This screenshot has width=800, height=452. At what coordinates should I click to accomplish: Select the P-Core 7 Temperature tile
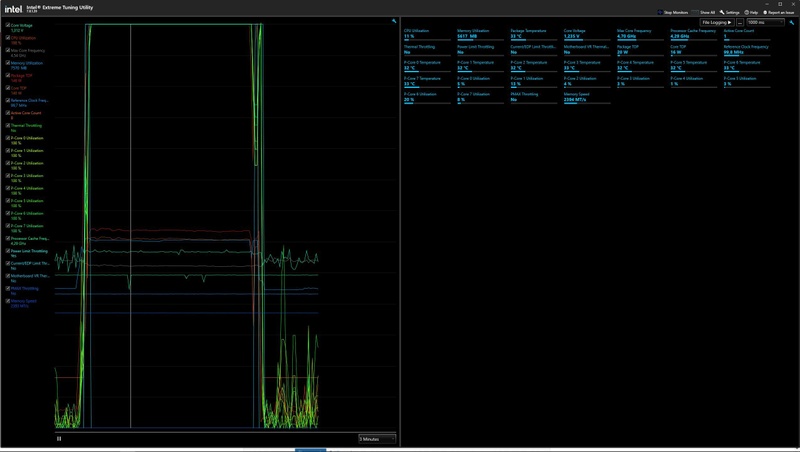pos(427,82)
